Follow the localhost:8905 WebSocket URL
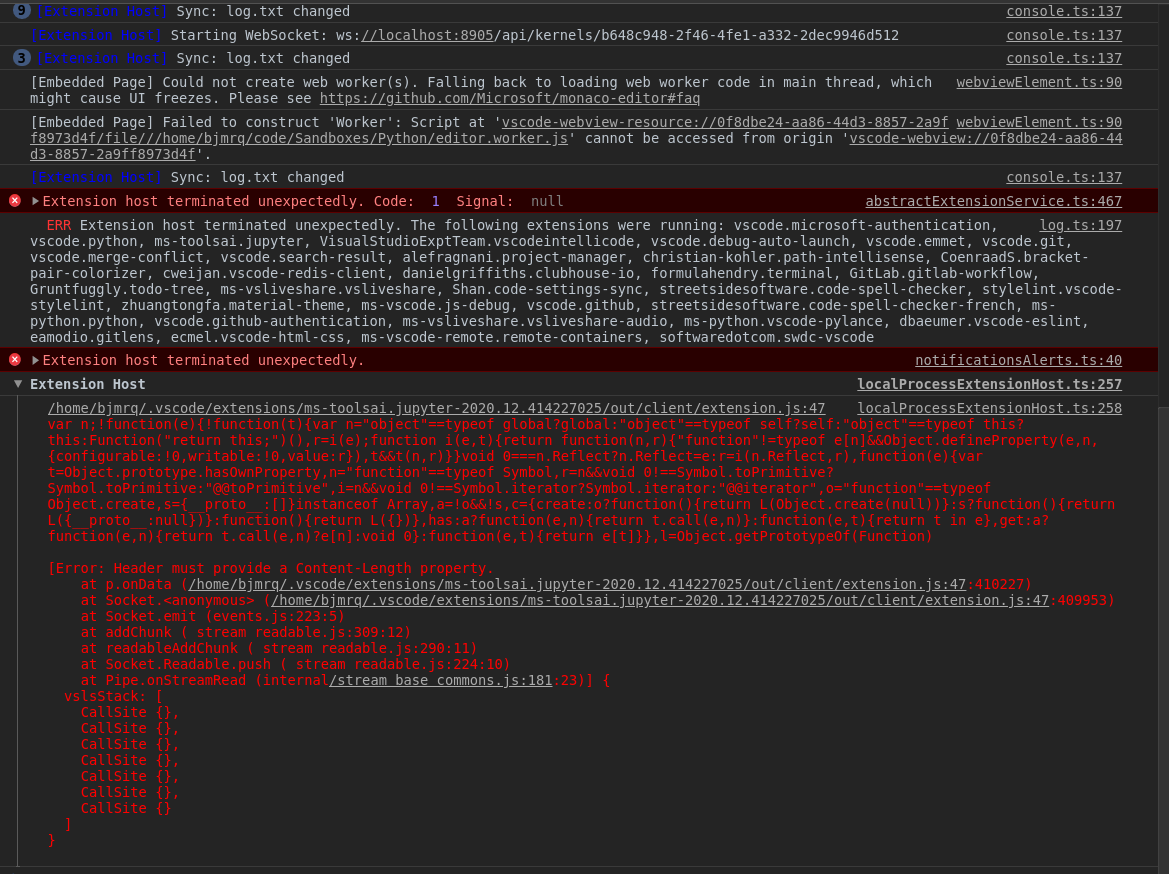Image resolution: width=1169 pixels, height=874 pixels. click(x=427, y=34)
